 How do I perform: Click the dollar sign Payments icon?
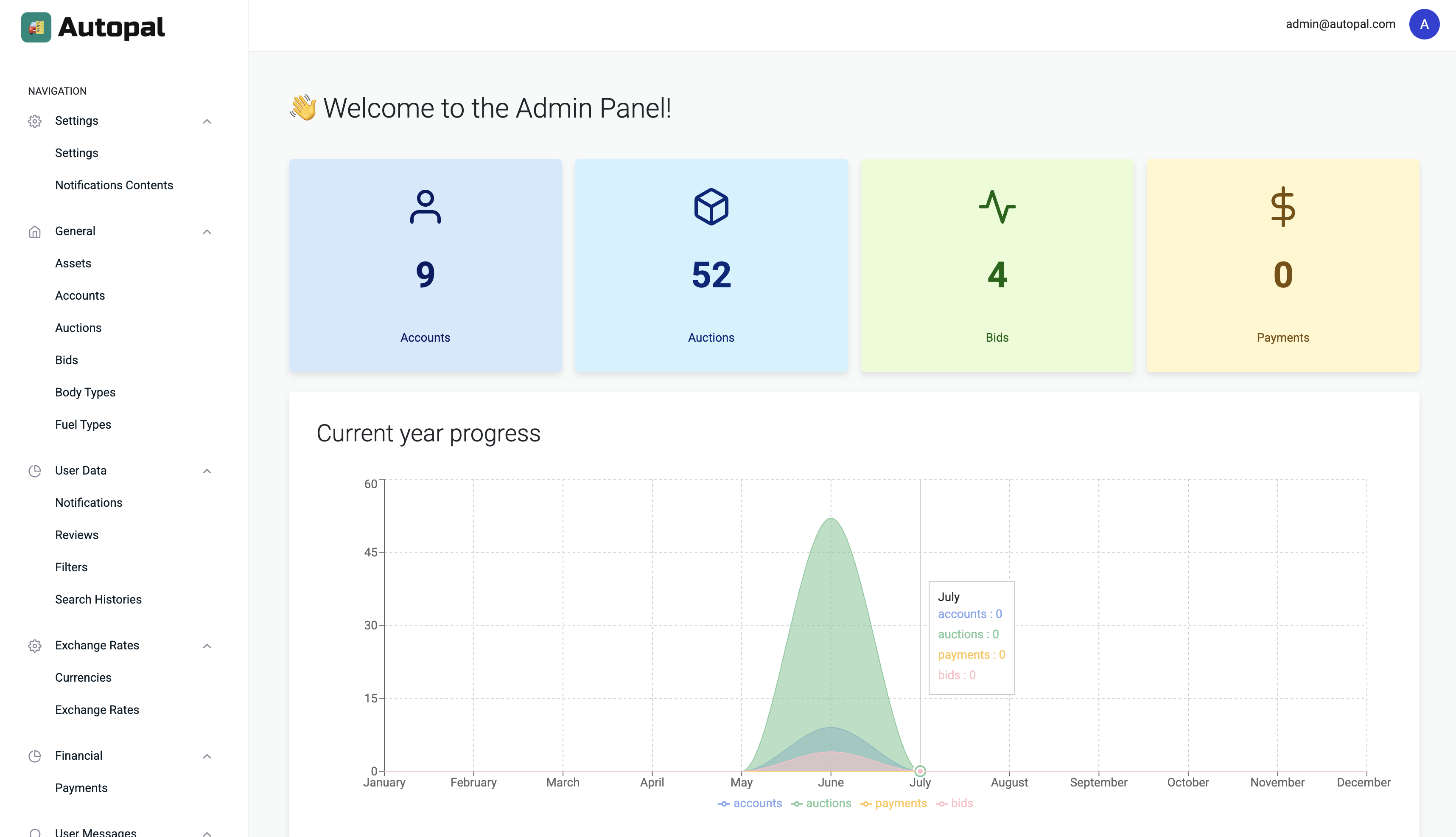click(1282, 207)
